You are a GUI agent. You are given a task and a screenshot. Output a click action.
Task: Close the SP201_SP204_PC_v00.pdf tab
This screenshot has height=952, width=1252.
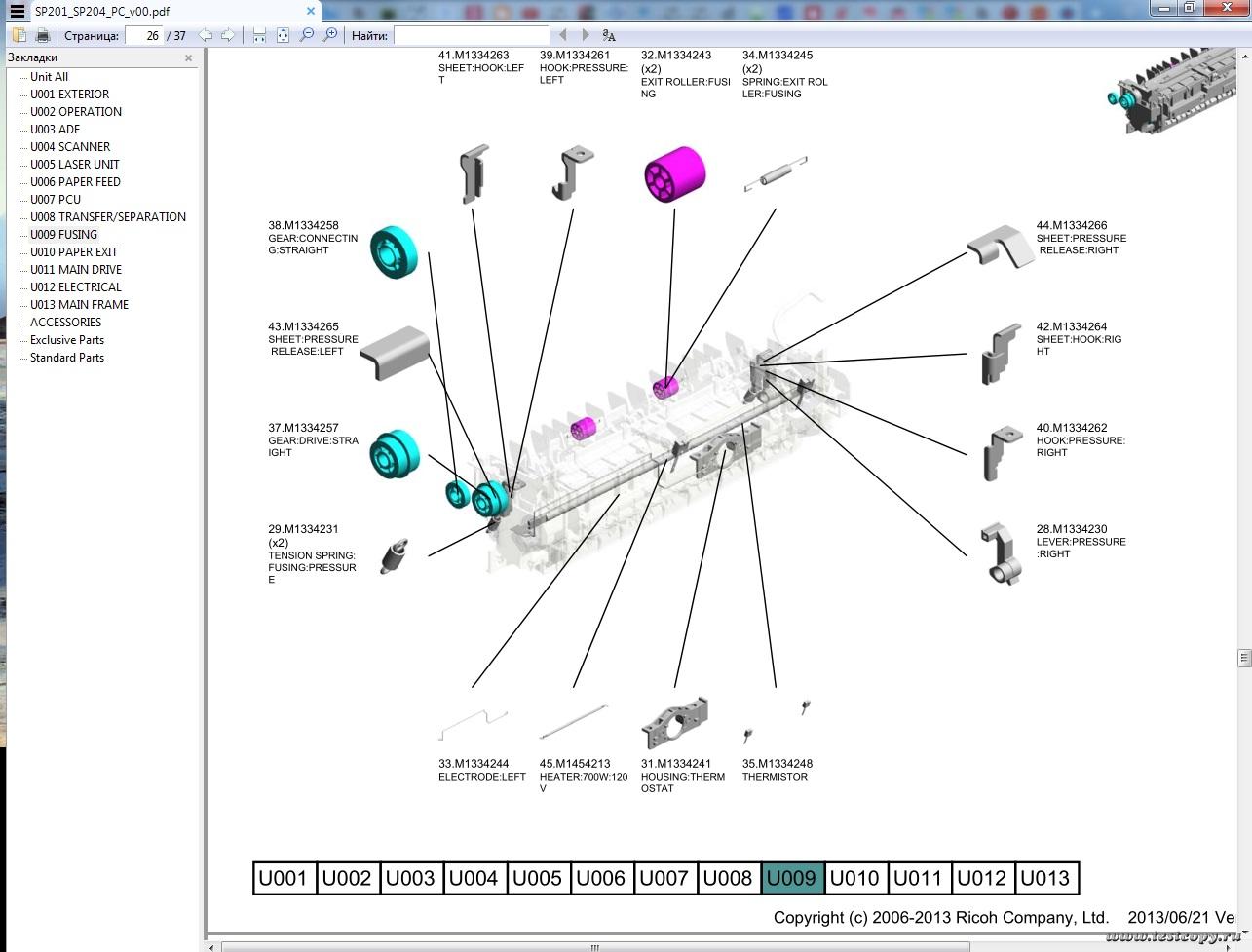point(311,12)
